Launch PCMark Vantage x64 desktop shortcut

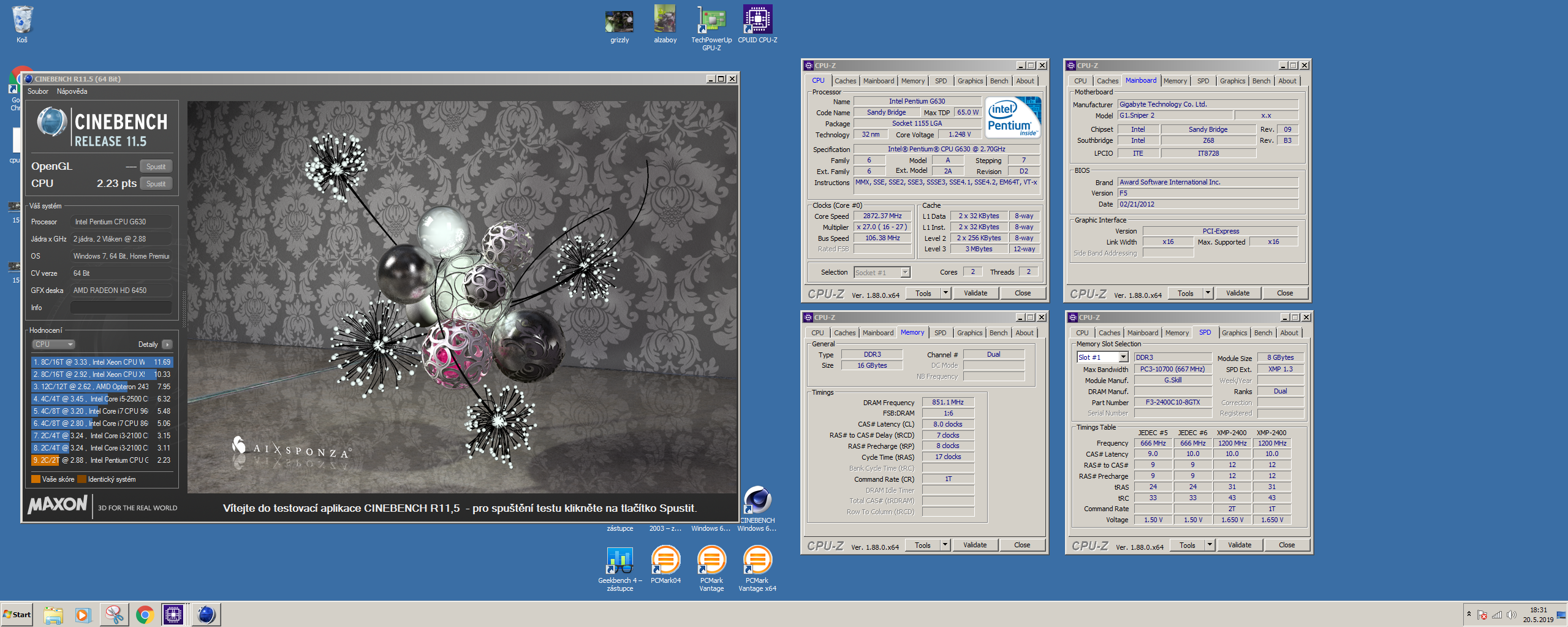click(757, 568)
